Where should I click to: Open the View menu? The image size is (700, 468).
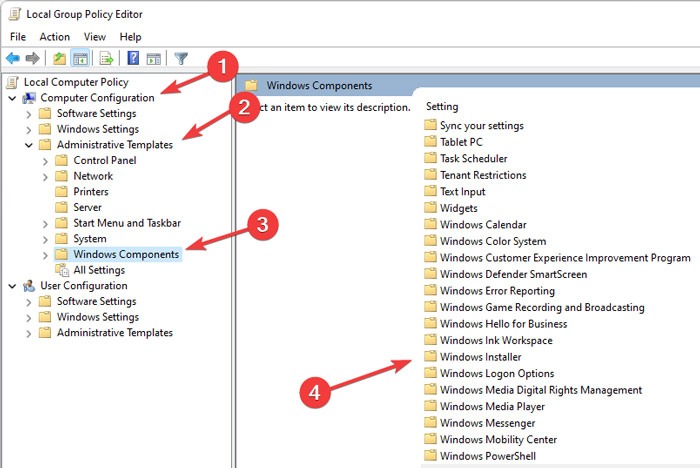(95, 37)
